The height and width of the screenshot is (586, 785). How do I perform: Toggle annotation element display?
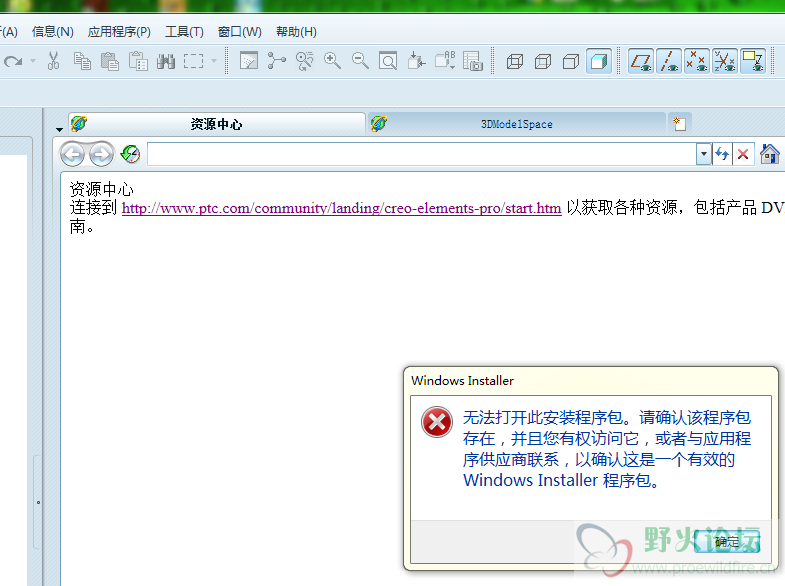pyautogui.click(x=753, y=61)
